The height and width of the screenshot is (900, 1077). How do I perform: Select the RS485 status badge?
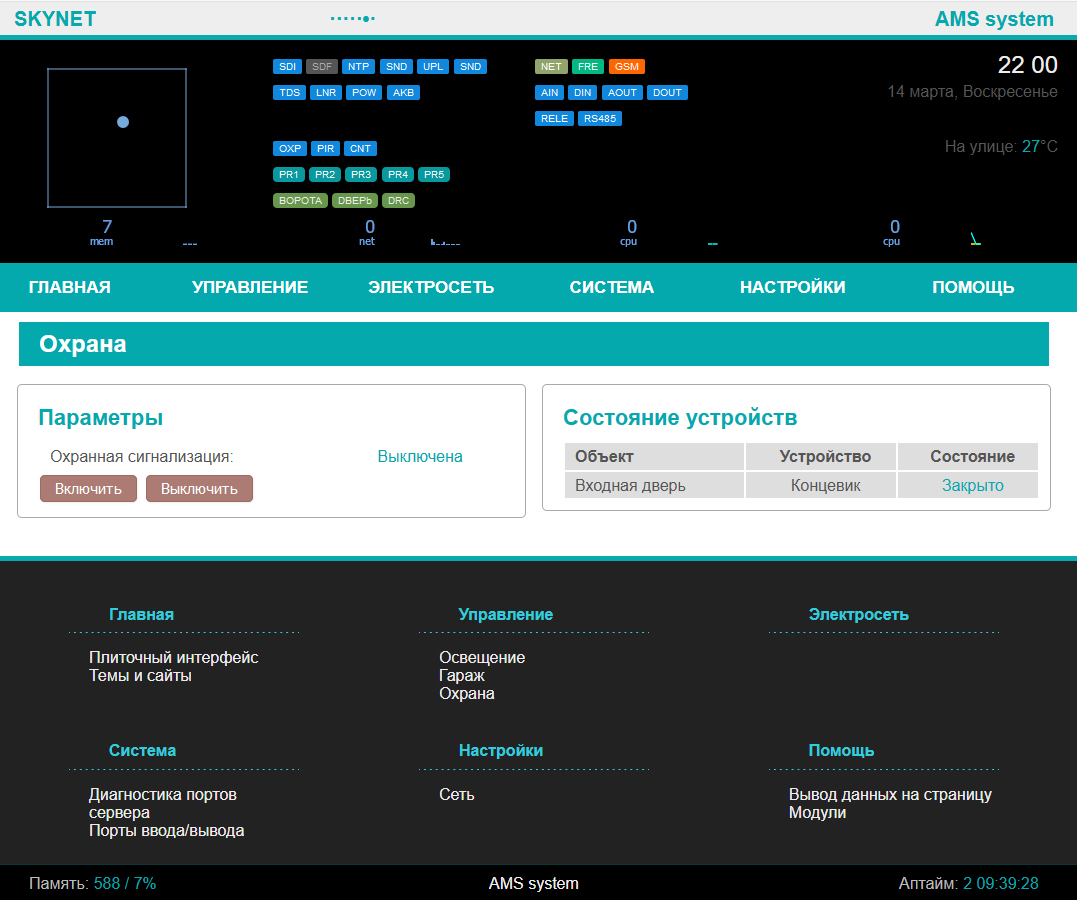click(x=600, y=119)
